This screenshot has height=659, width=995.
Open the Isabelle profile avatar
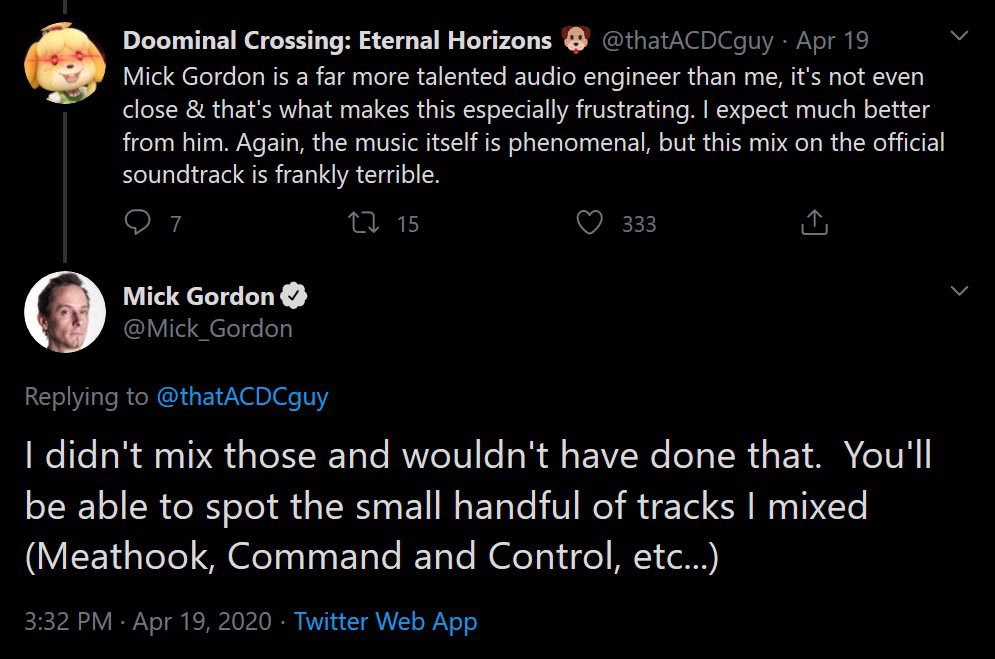click(x=65, y=62)
